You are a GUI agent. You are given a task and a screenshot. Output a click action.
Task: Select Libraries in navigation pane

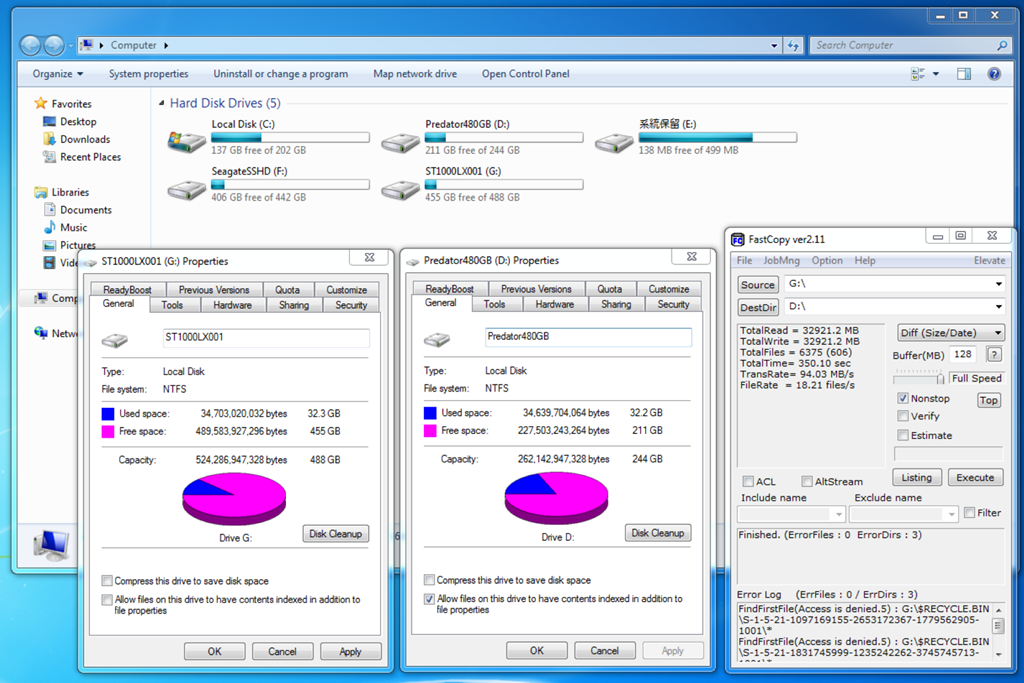[x=70, y=192]
